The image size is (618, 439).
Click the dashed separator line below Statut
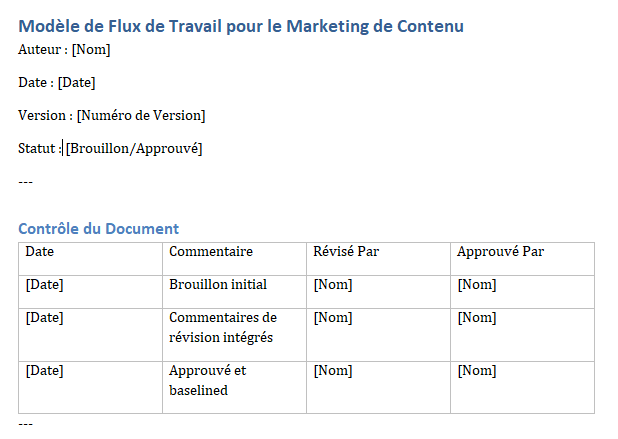26,182
